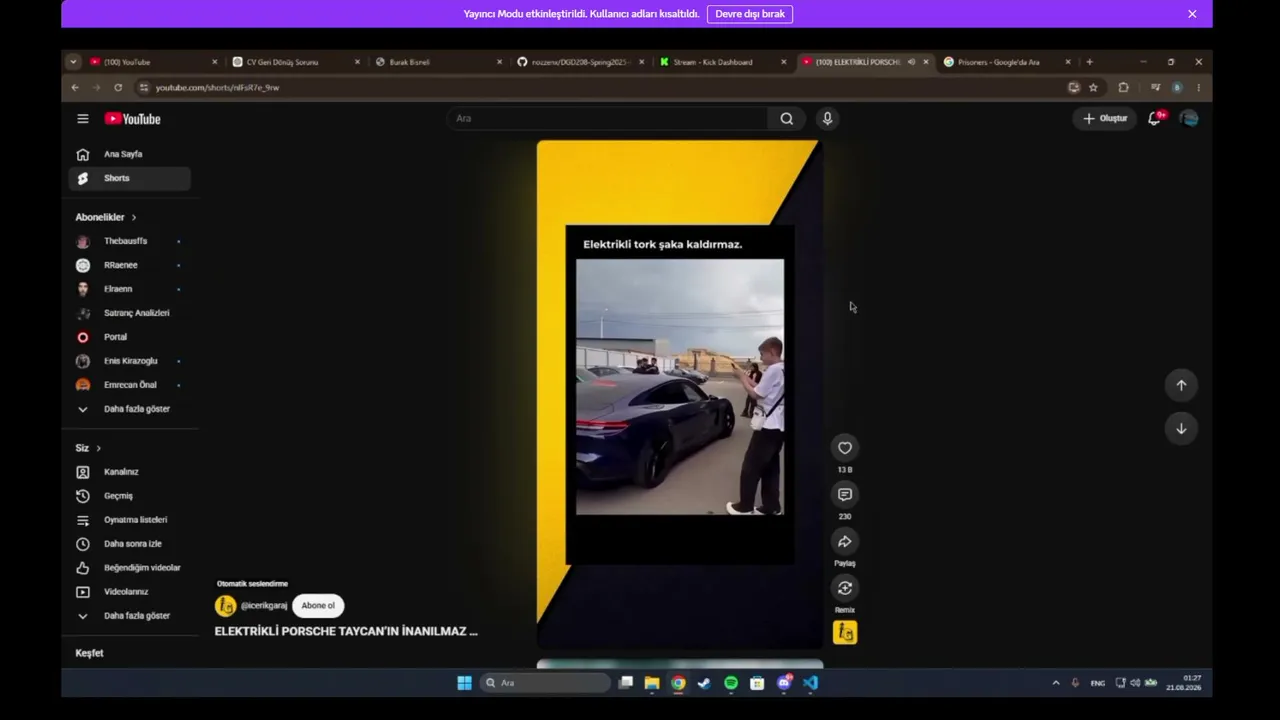Open Videolarınız in the sidebar
Viewport: 1280px width, 720px height.
tap(130, 592)
